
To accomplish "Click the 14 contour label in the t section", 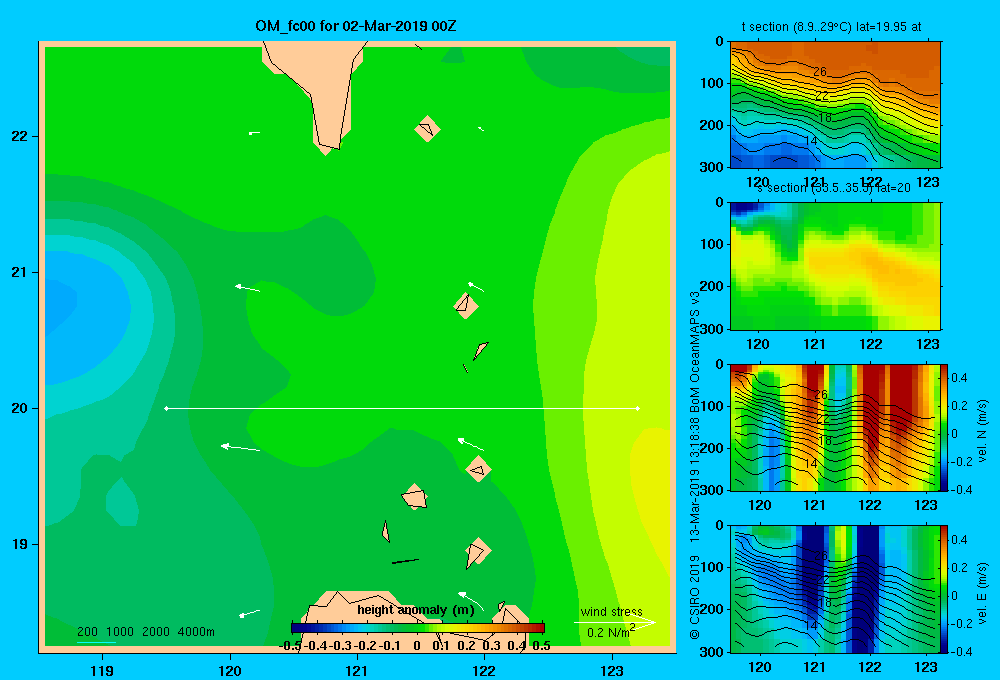I will (x=811, y=141).
